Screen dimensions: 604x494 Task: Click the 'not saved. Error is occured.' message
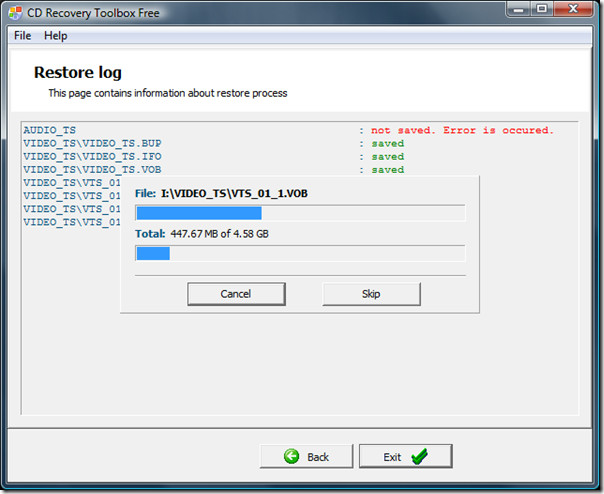coord(462,130)
